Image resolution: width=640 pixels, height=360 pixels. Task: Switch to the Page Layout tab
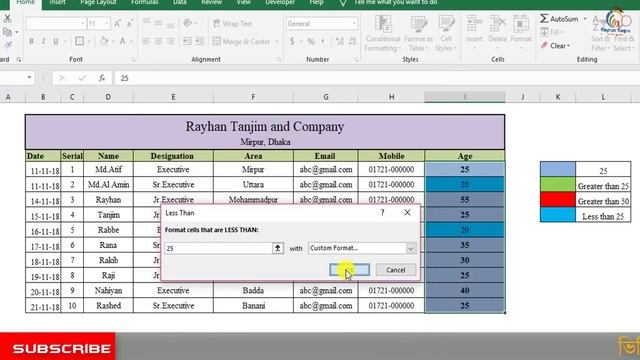pyautogui.click(x=98, y=2)
